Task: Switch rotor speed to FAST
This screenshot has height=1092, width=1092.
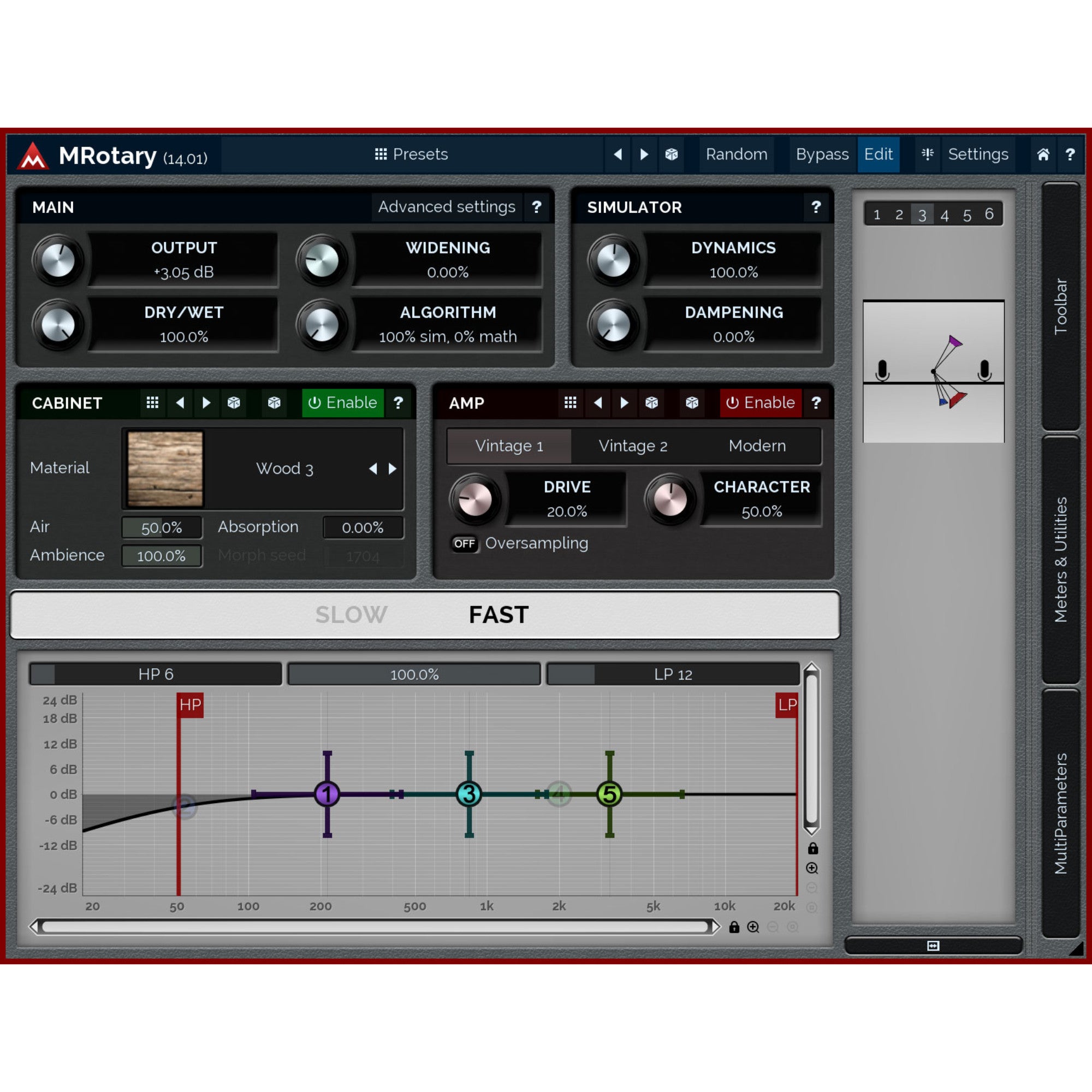Action: 498,614
